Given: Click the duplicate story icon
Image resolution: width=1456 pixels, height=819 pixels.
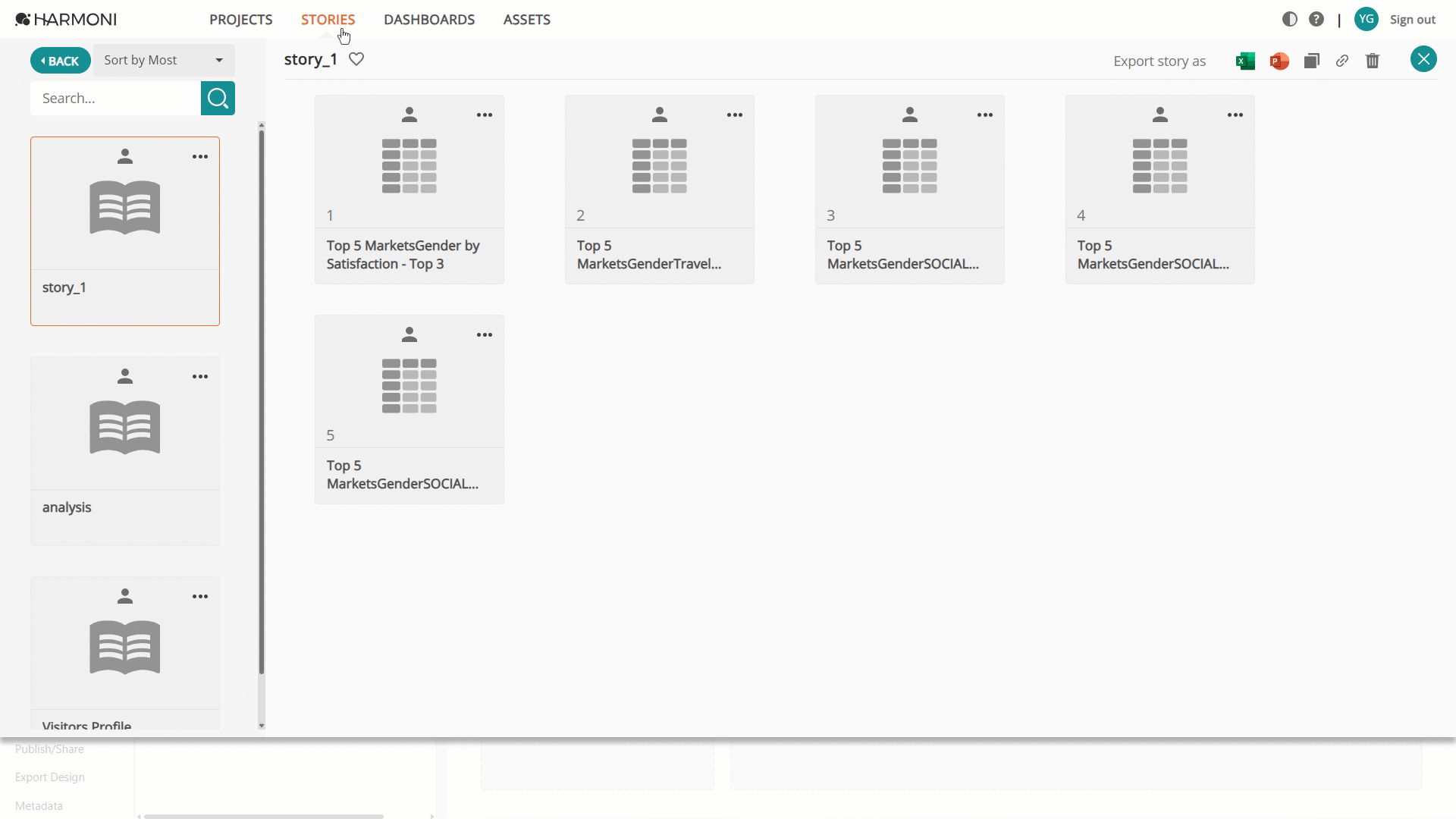Looking at the screenshot, I should tap(1312, 61).
